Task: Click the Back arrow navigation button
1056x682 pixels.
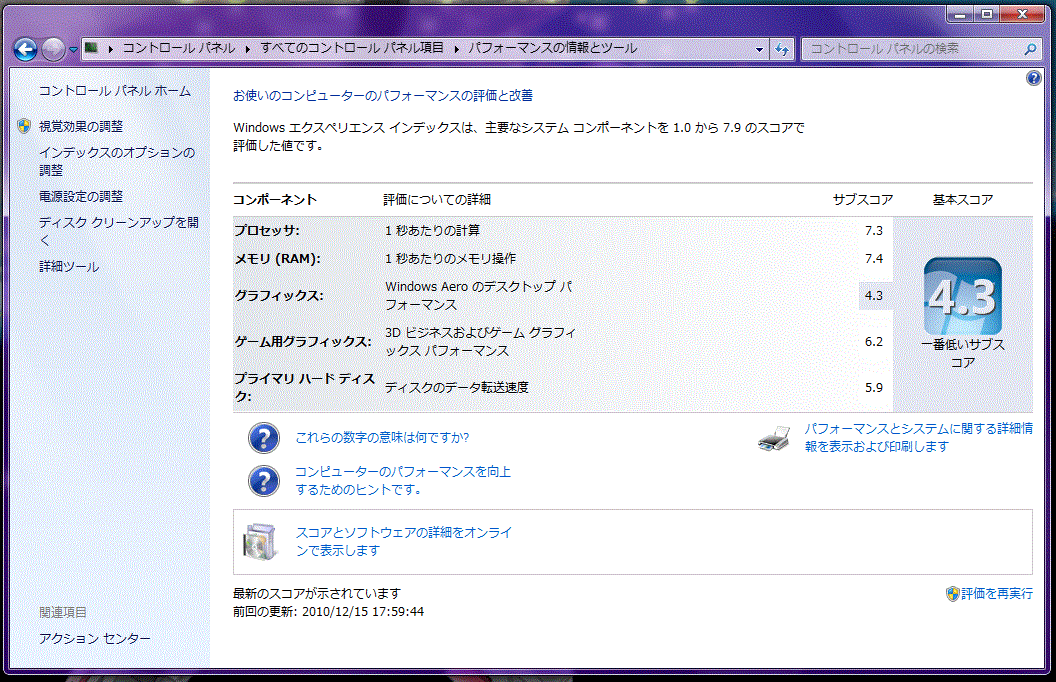Action: click(x=26, y=49)
